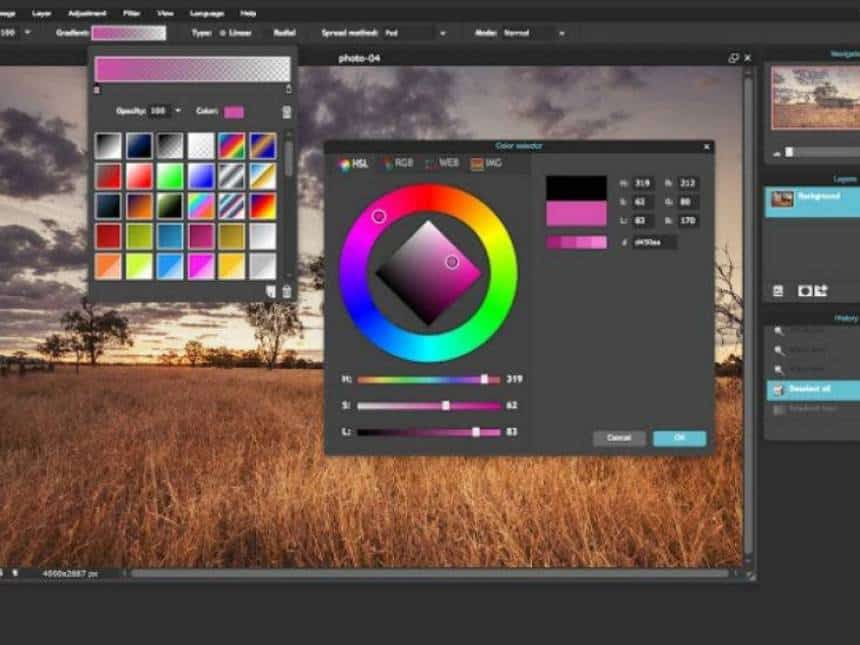860x645 pixels.
Task: Click the layer mask icon in Layers panel
Action: point(804,291)
